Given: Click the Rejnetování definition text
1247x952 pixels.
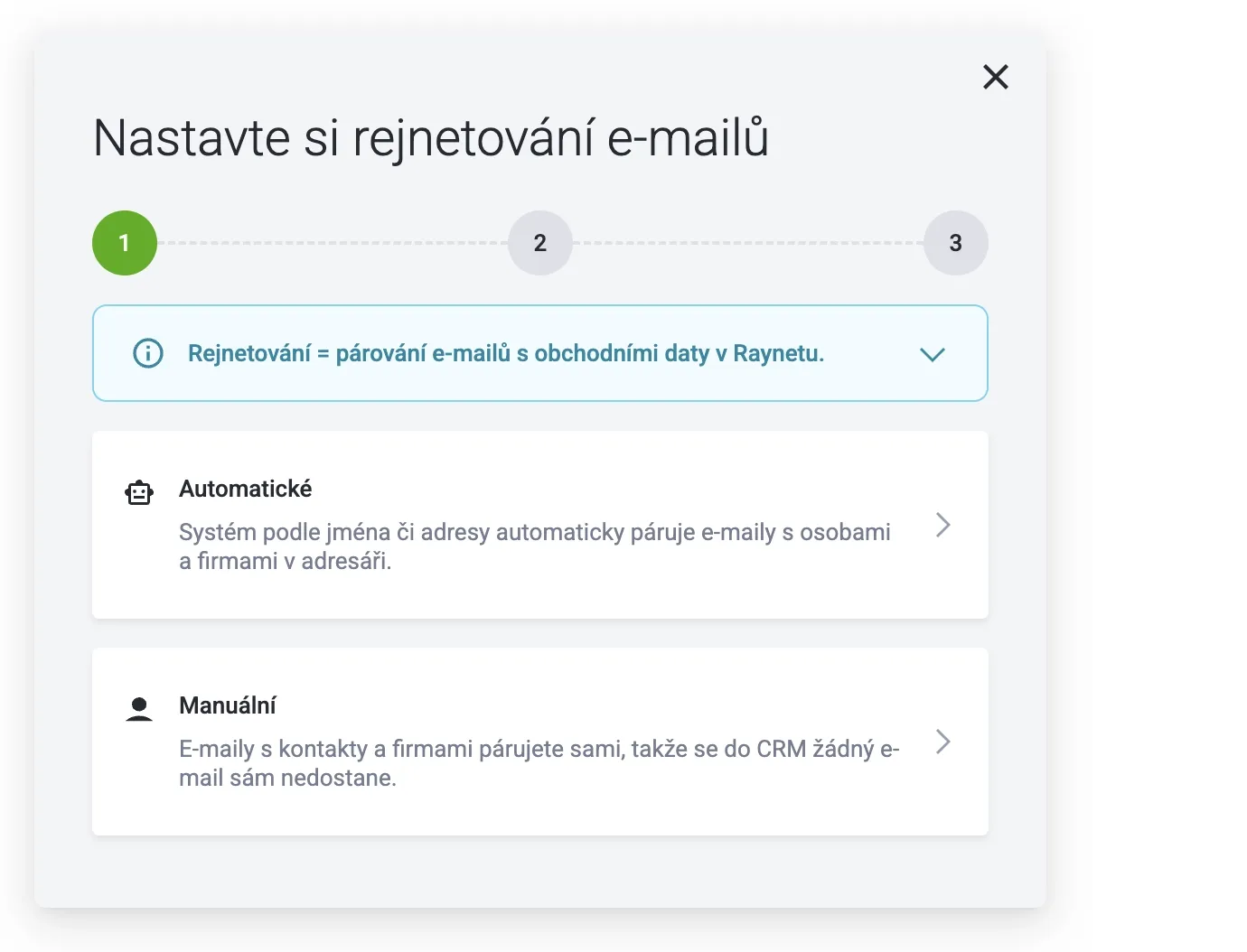Looking at the screenshot, I should tap(505, 353).
